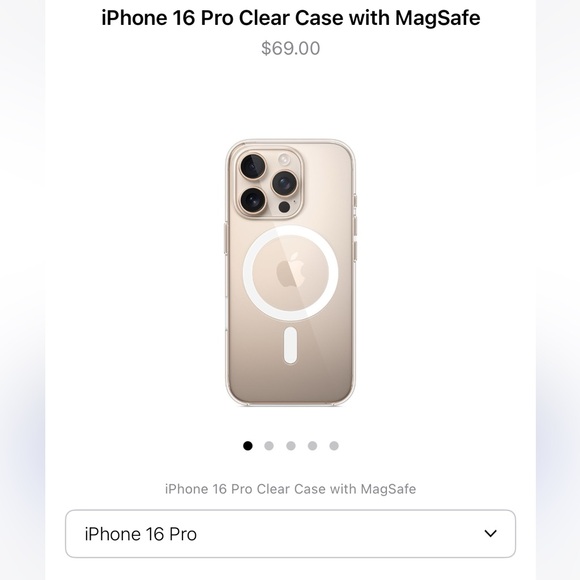Click the clear case product image
580x580 pixels.
[291, 273]
